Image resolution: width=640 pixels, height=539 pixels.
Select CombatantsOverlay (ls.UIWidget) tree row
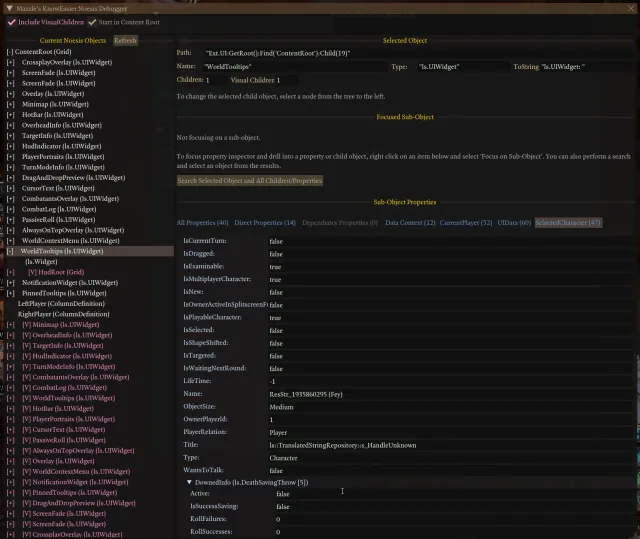(x=70, y=199)
